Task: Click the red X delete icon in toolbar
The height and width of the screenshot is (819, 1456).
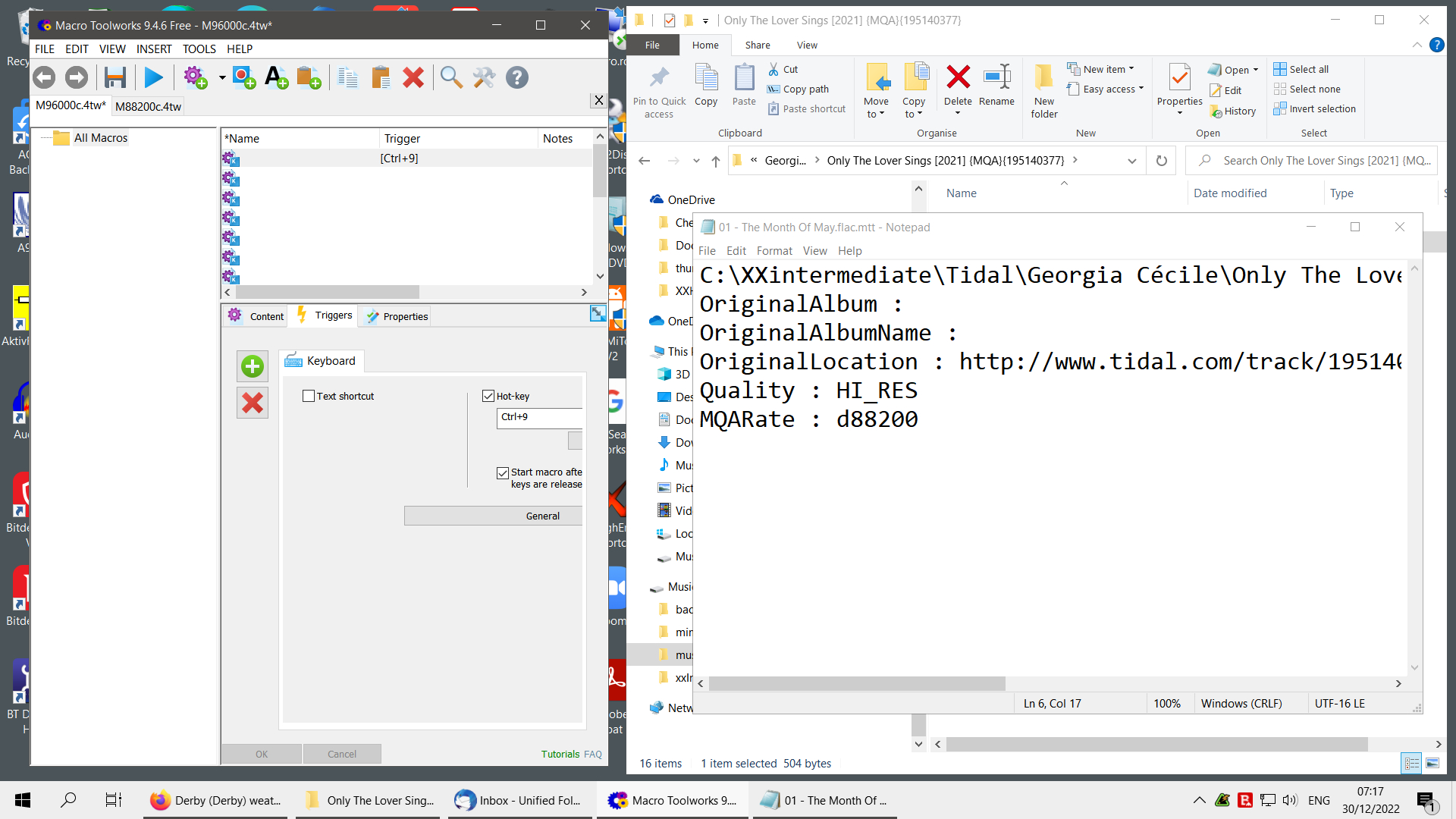Action: tap(413, 77)
